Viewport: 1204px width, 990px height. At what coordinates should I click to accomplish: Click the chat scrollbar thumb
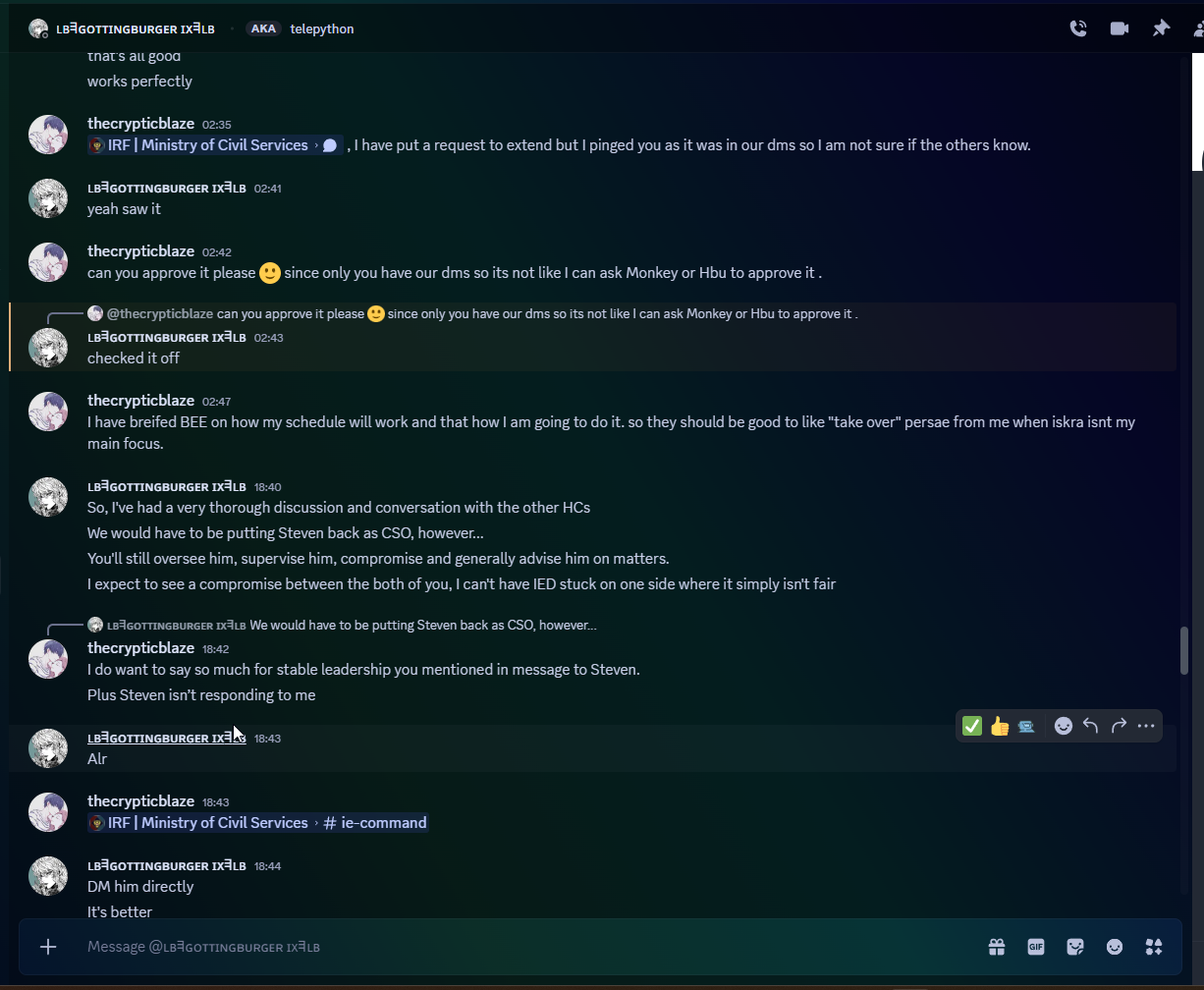[1184, 650]
